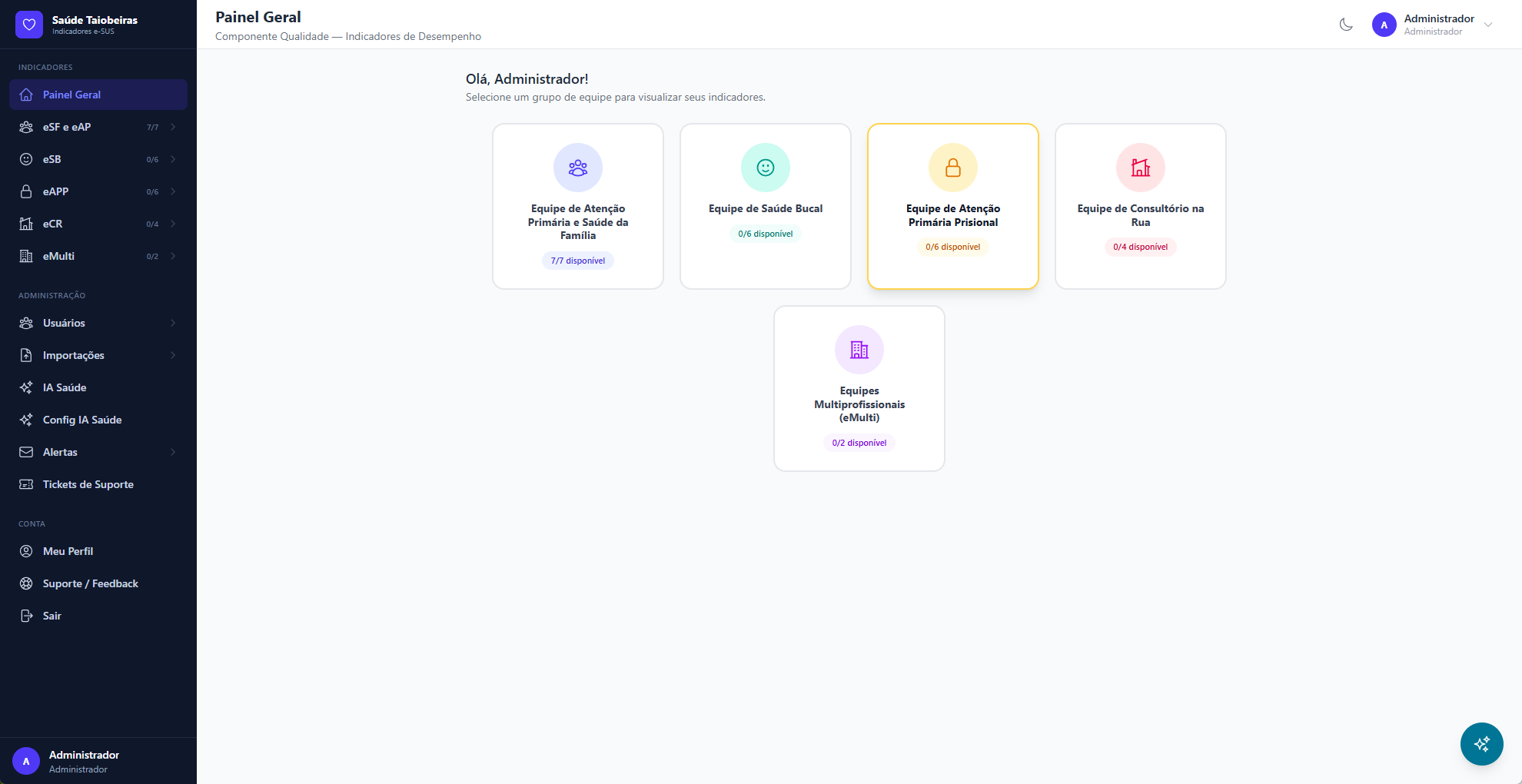Screen dimensions: 1522x784
Task: Select the Equipe de Saúde Bucal card
Action: (766, 206)
